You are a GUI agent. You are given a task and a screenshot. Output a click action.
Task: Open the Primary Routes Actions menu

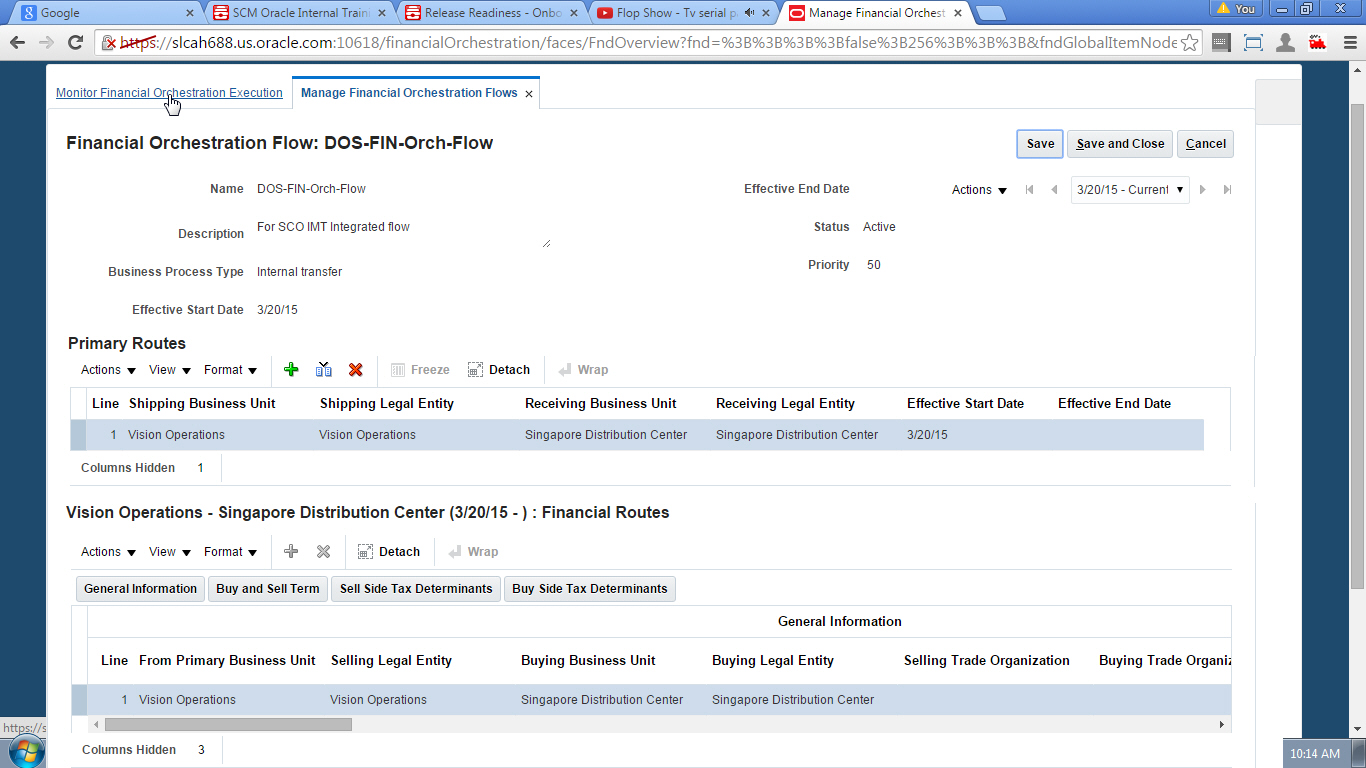108,370
